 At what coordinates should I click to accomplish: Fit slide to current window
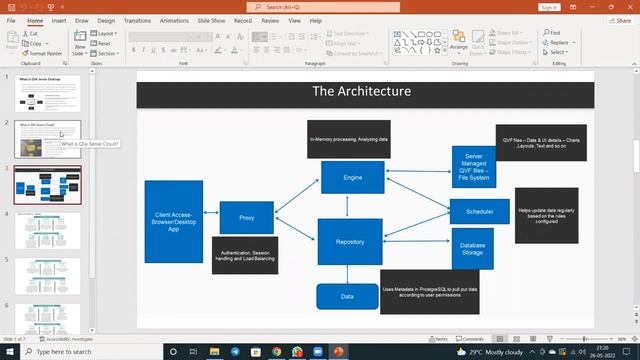click(x=634, y=339)
